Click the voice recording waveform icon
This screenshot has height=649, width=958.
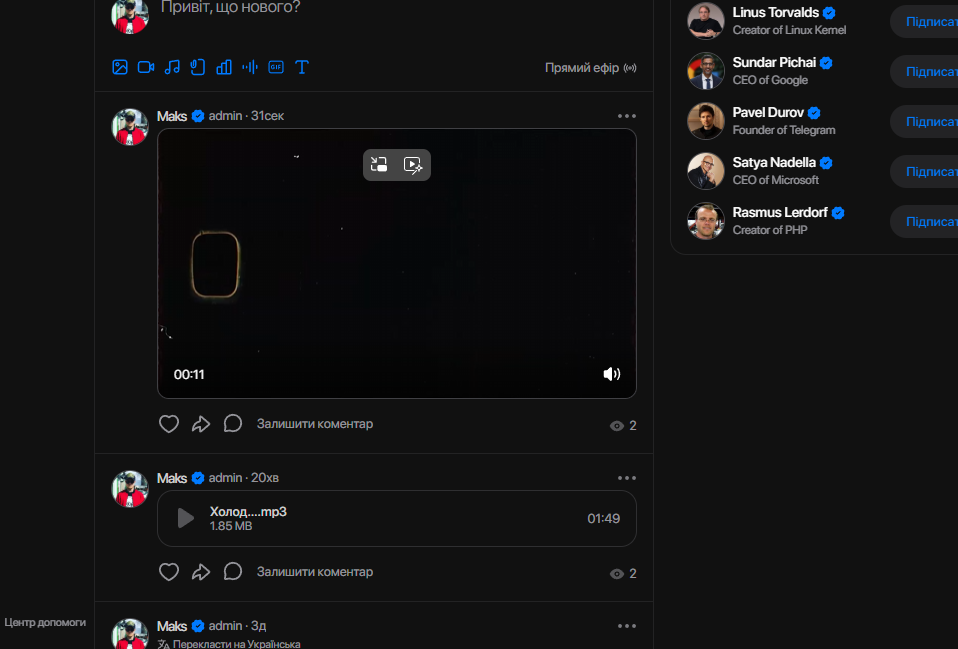coord(250,67)
